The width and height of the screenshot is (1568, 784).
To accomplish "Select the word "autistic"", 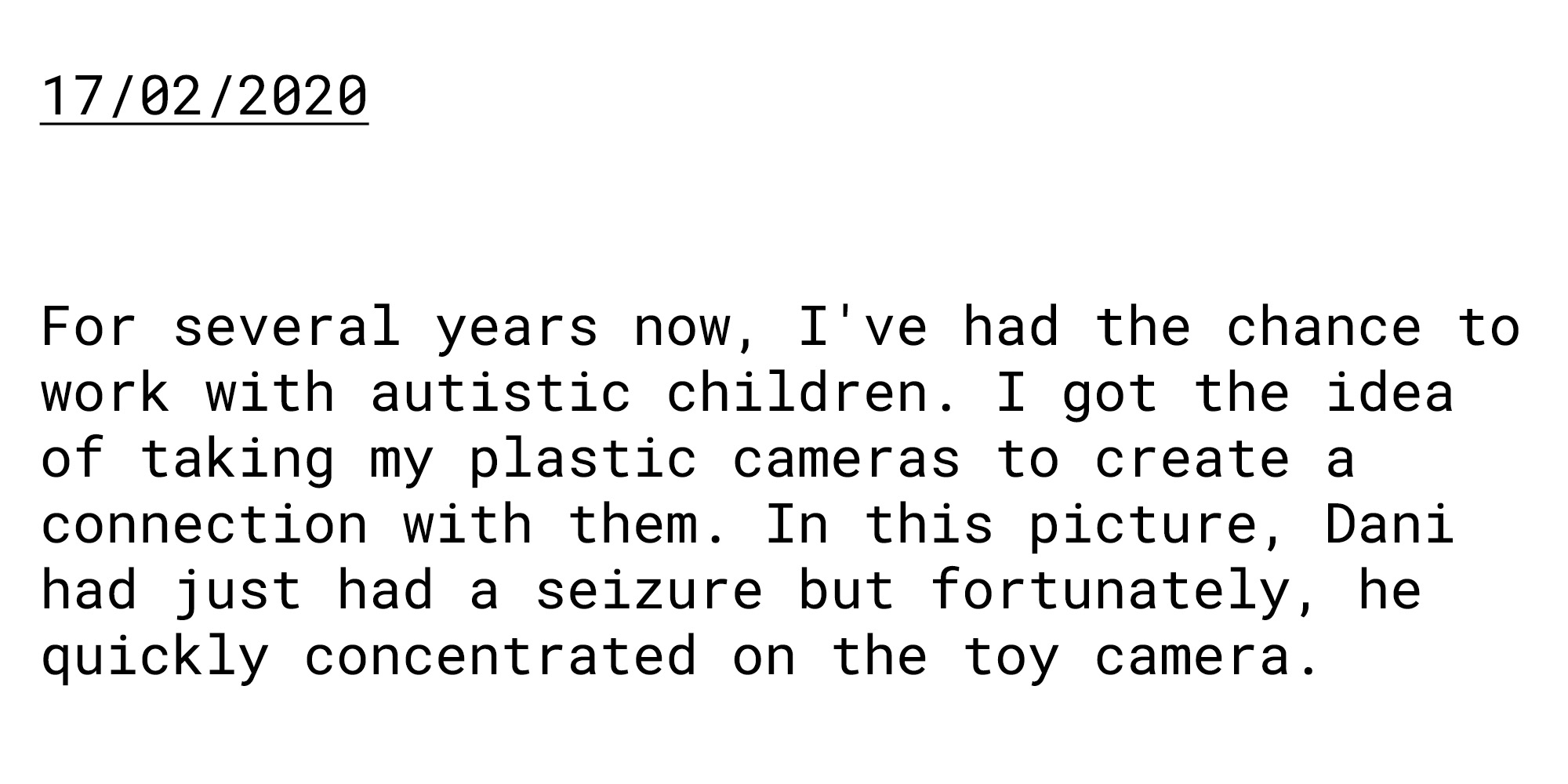I will point(500,392).
